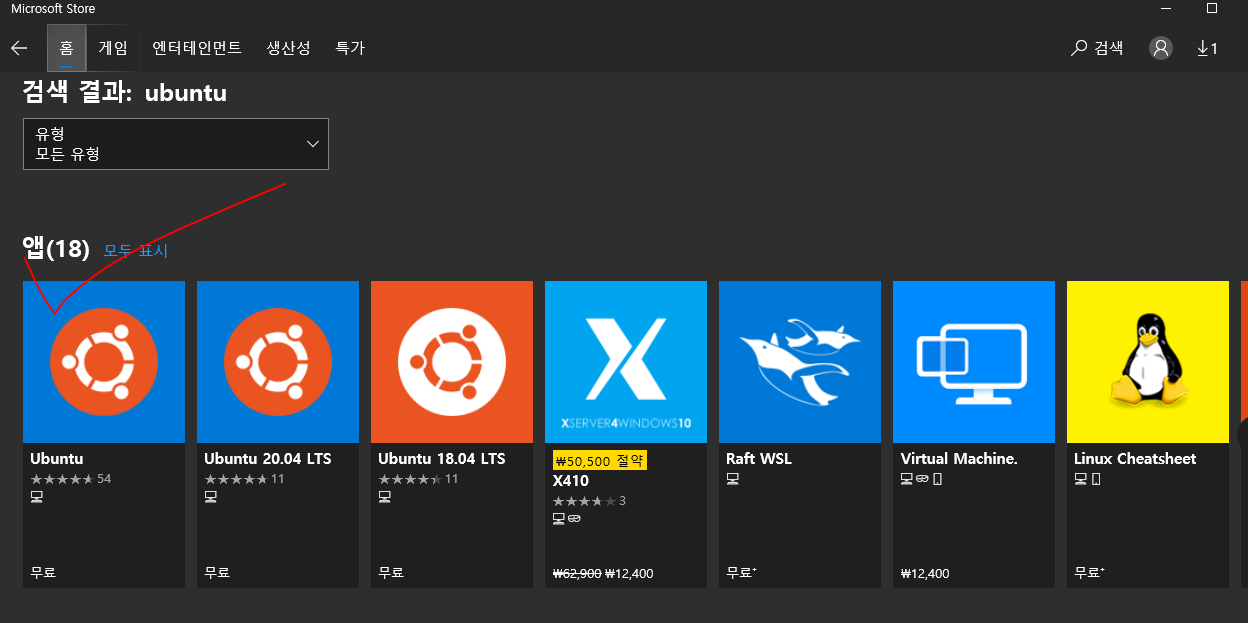
Task: Open the Ubuntu 20.04 LTS tile image
Action: coord(278,362)
